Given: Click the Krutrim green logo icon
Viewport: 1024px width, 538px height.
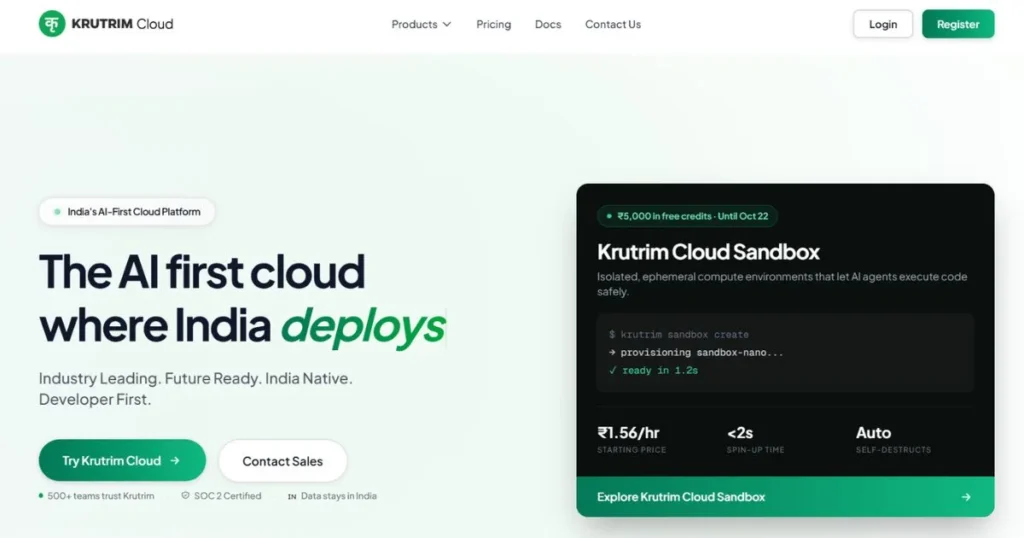Looking at the screenshot, I should (x=52, y=24).
